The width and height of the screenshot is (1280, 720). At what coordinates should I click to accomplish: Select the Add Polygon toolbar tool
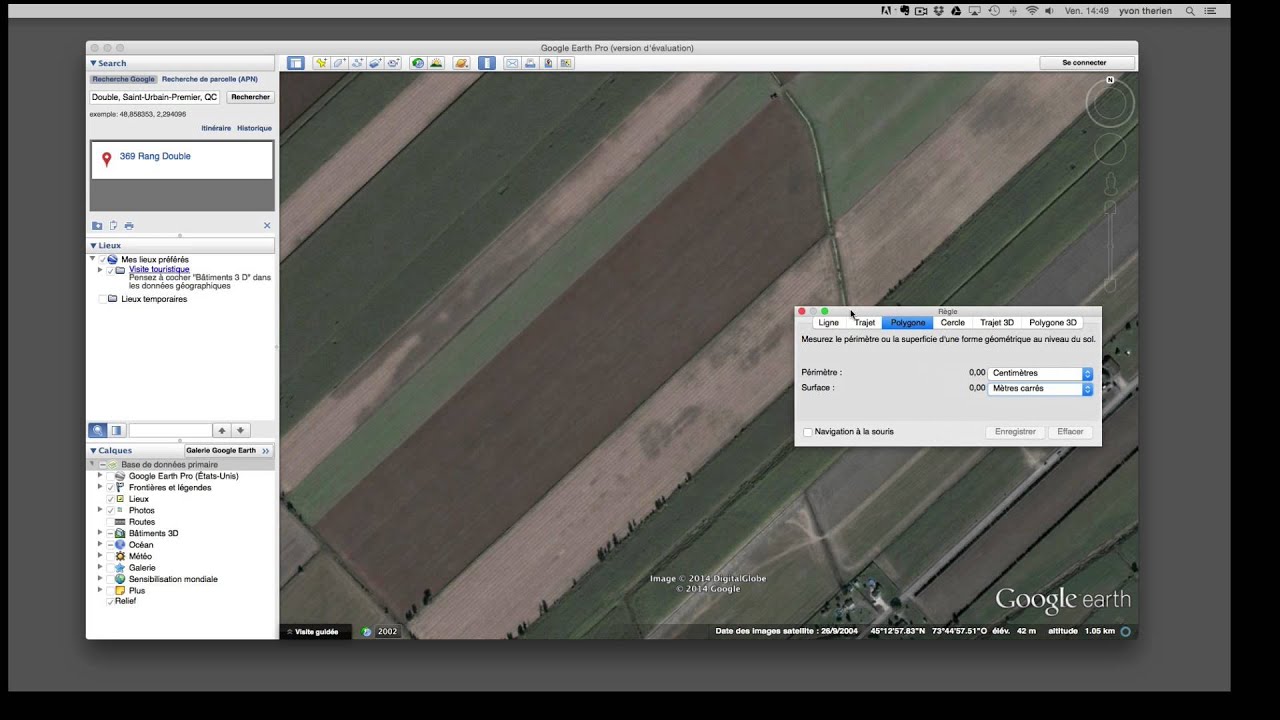click(340, 63)
